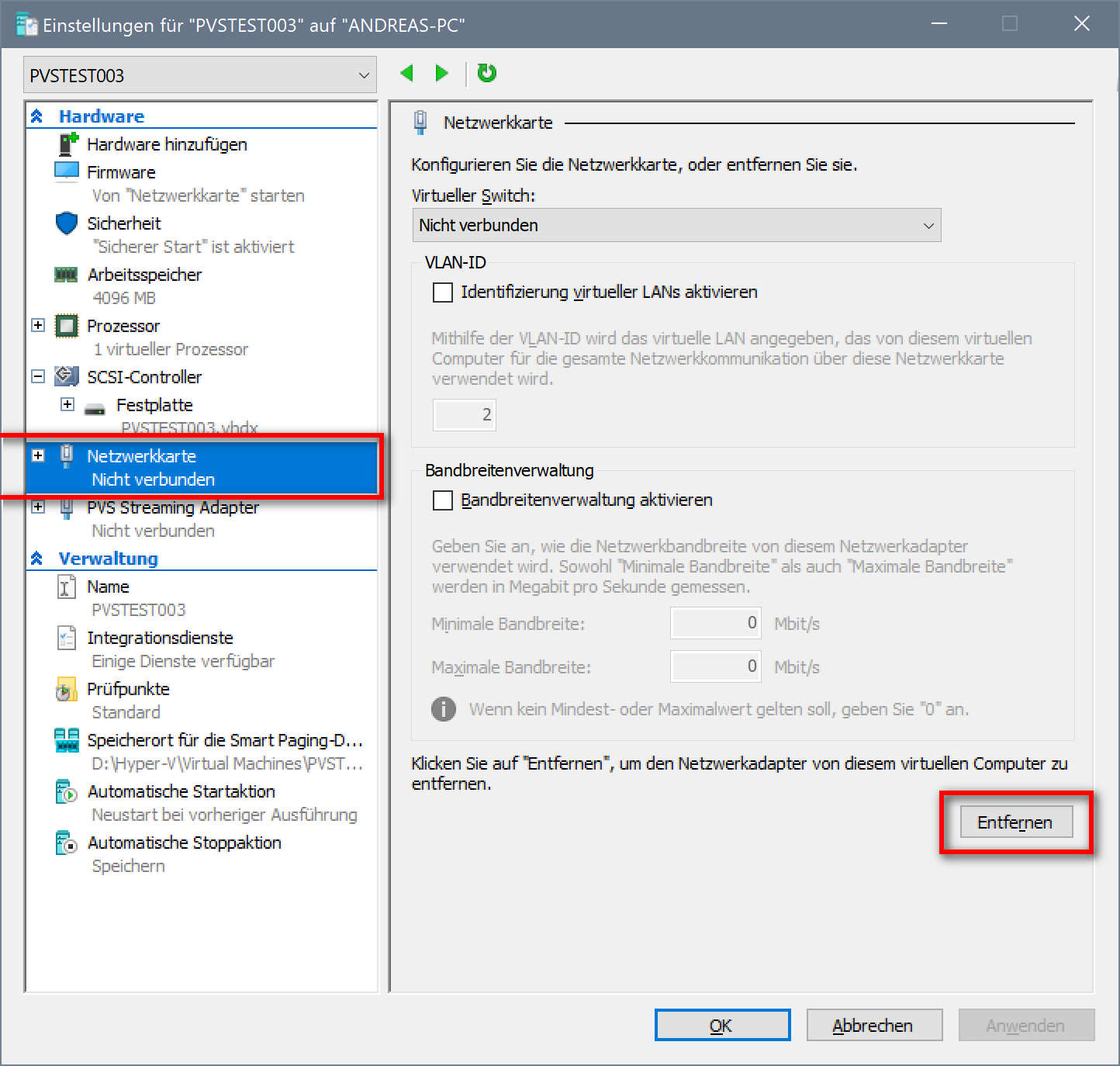Open Prüfpunkte settings icon
Viewport: 1120px width, 1066px height.
[67, 689]
